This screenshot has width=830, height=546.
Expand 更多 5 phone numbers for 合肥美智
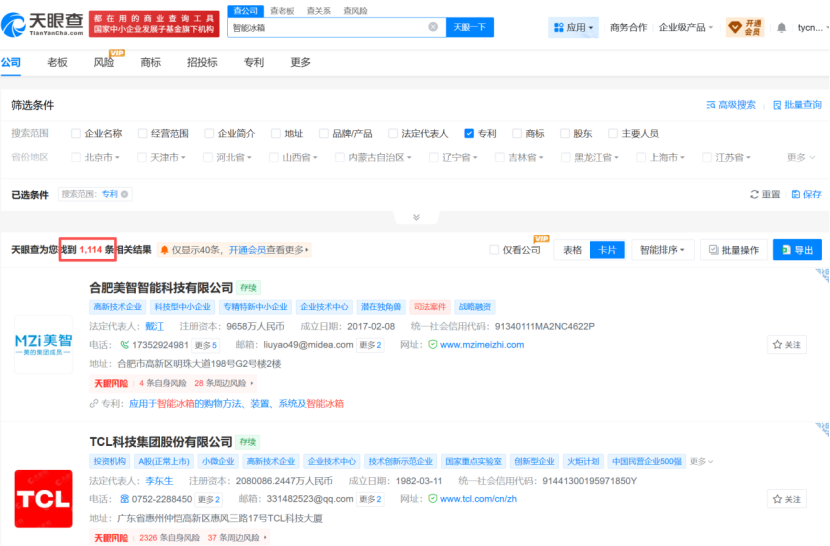pyautogui.click(x=206, y=345)
